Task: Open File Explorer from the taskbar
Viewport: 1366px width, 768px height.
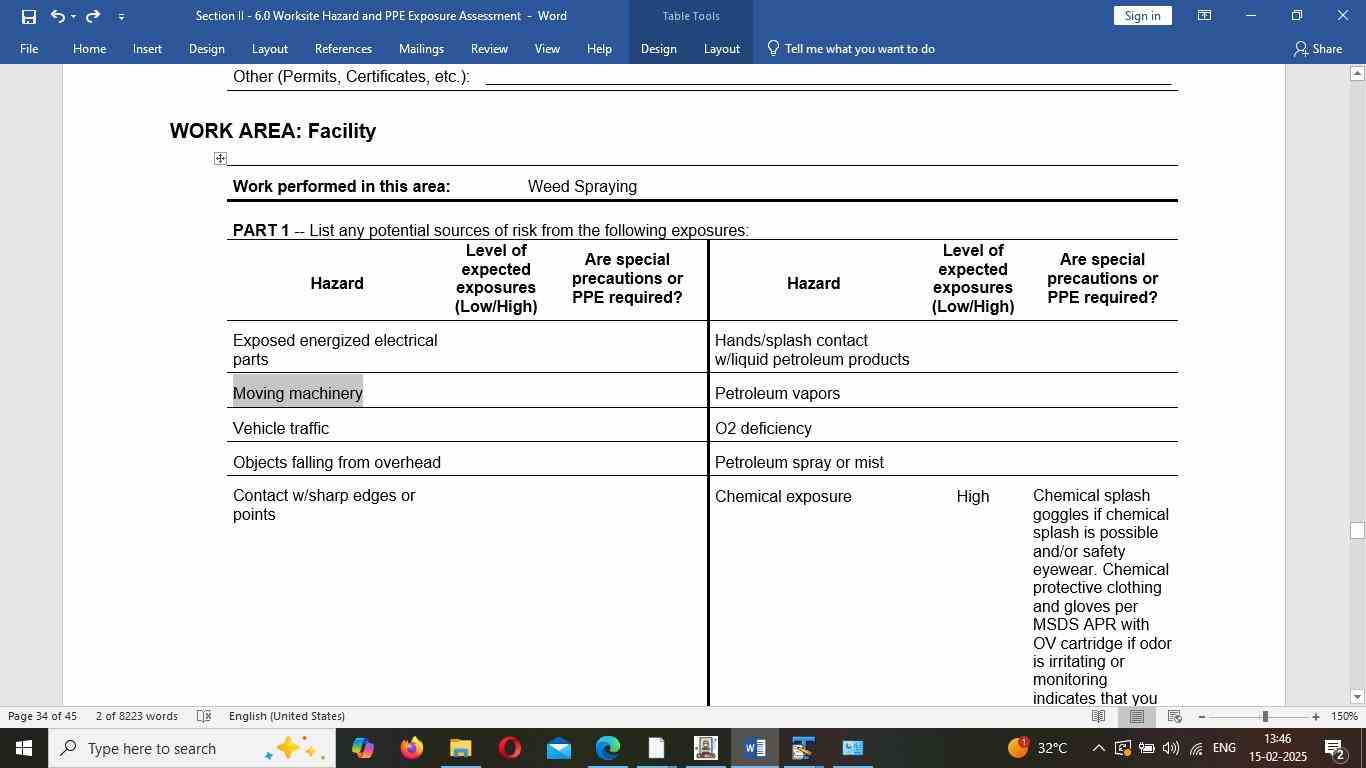Action: pos(460,748)
